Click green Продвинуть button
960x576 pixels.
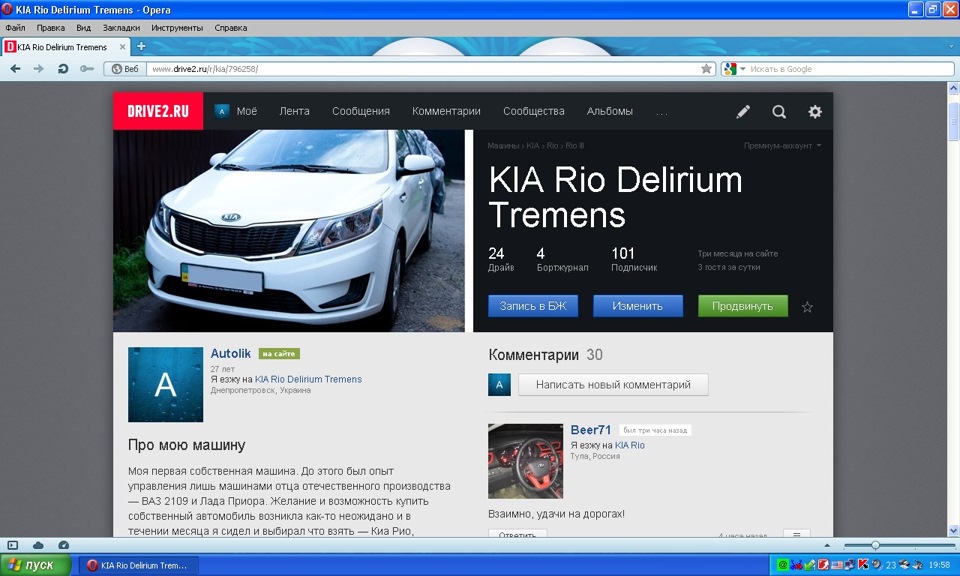[743, 306]
